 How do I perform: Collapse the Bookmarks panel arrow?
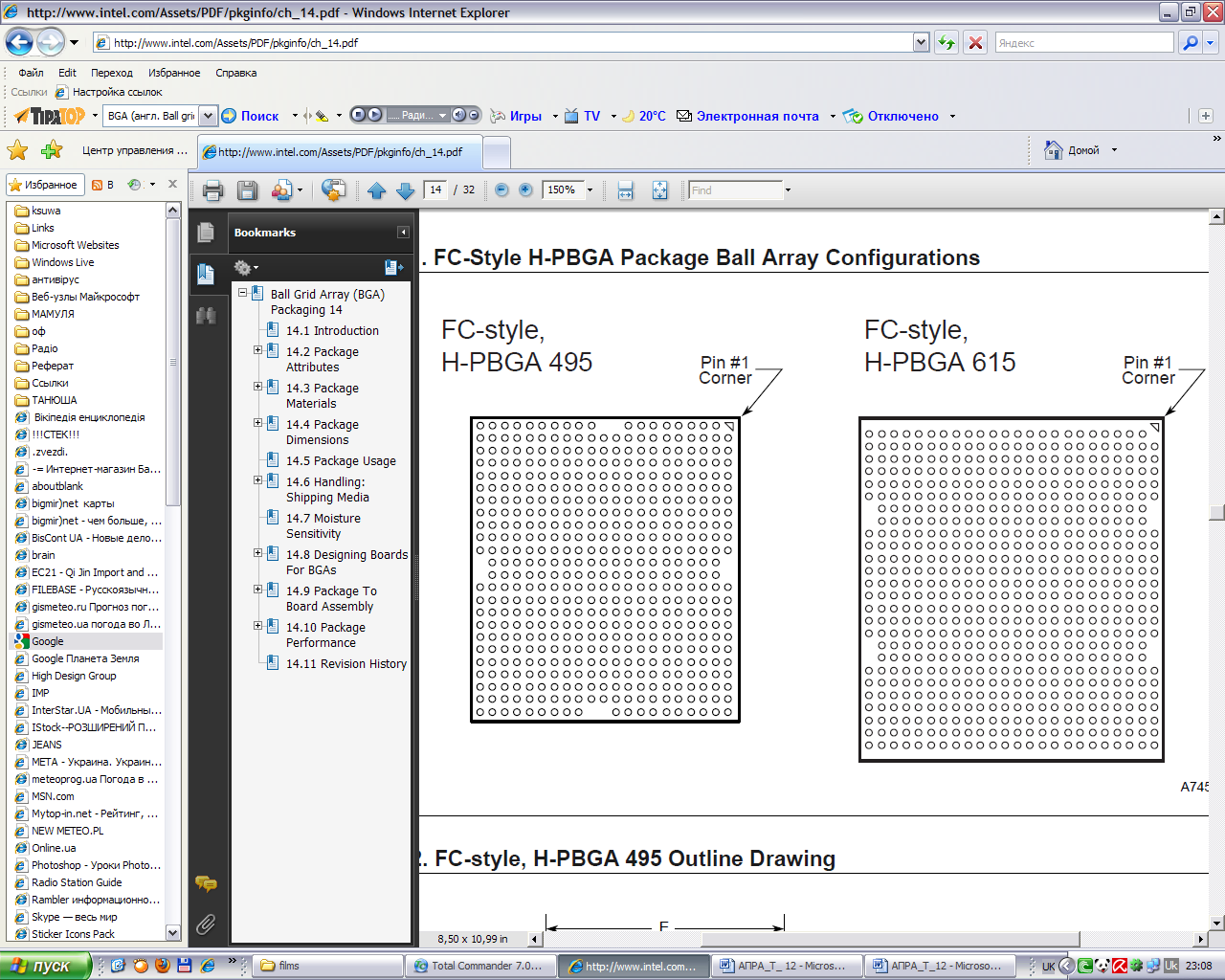click(403, 233)
